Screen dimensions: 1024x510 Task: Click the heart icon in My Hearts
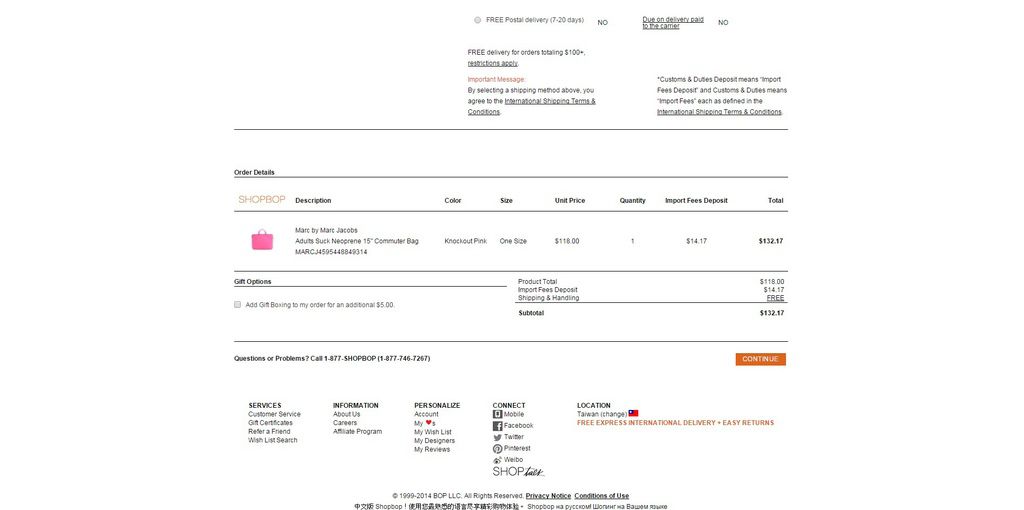tap(428, 422)
